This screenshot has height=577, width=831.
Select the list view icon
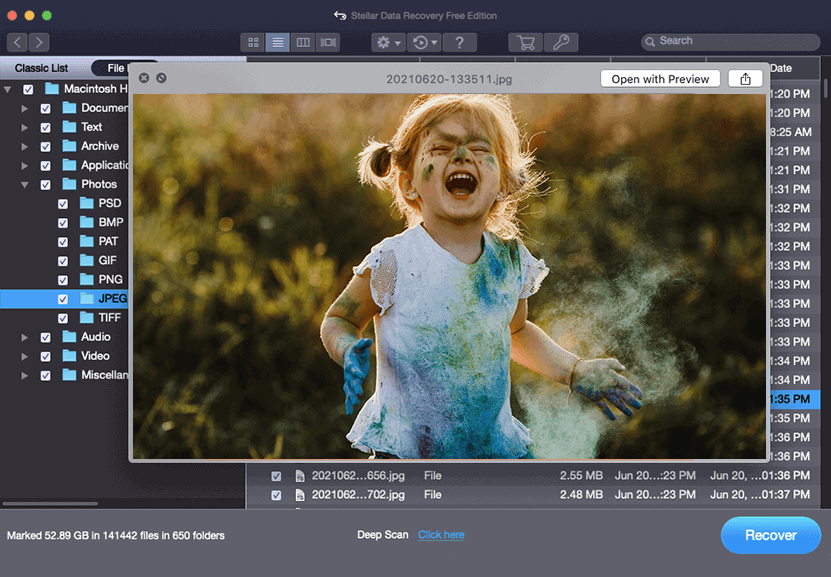[279, 42]
